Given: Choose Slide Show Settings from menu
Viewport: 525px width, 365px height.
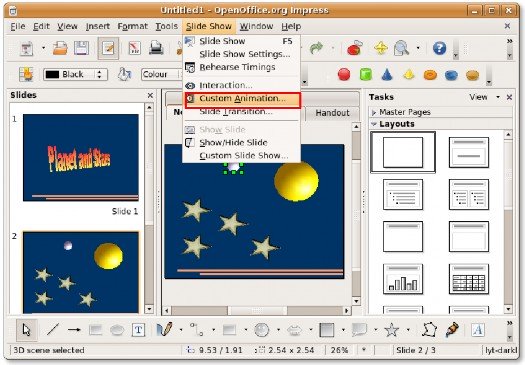Looking at the screenshot, I should (244, 54).
